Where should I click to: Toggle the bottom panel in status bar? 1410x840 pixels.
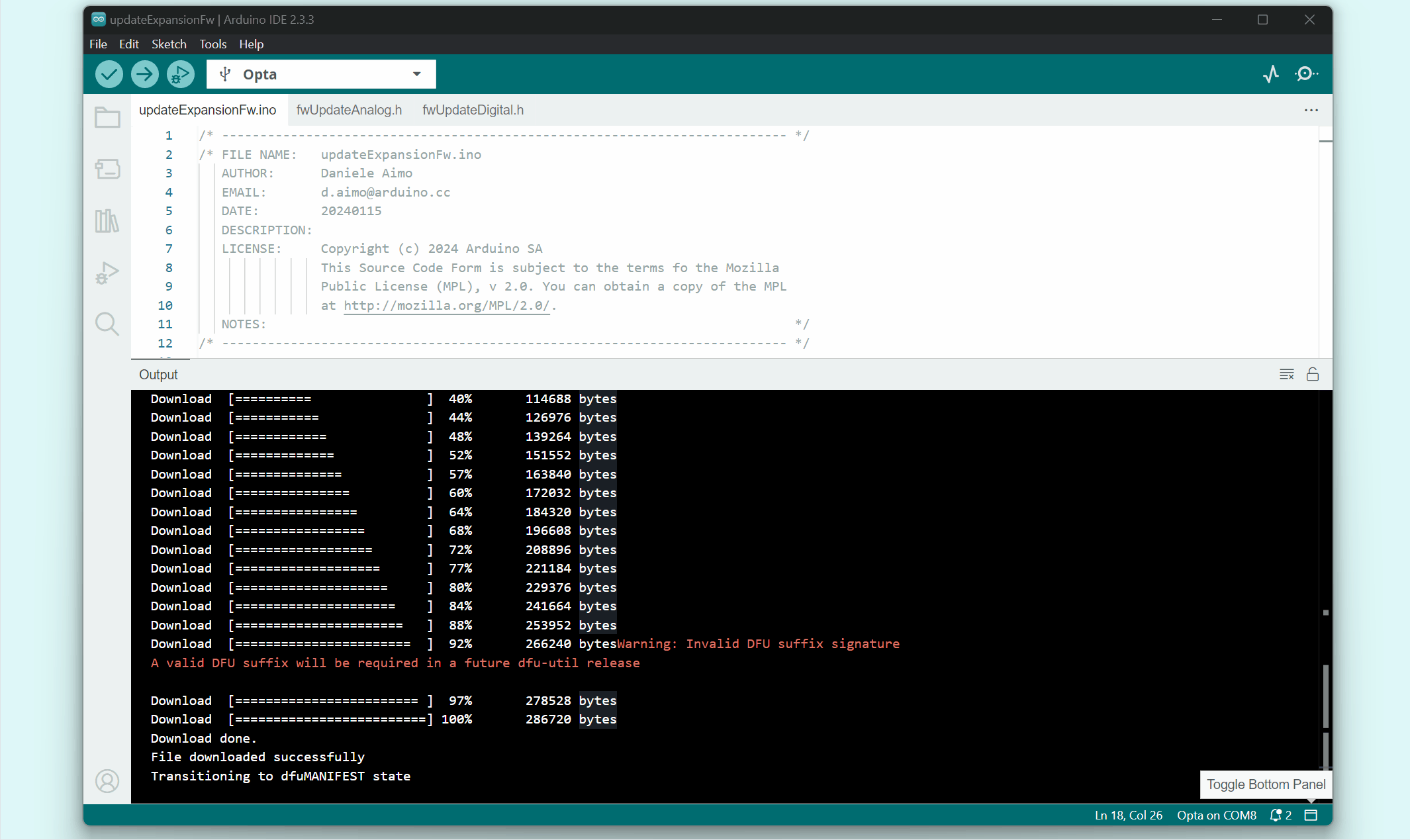coord(1311,816)
